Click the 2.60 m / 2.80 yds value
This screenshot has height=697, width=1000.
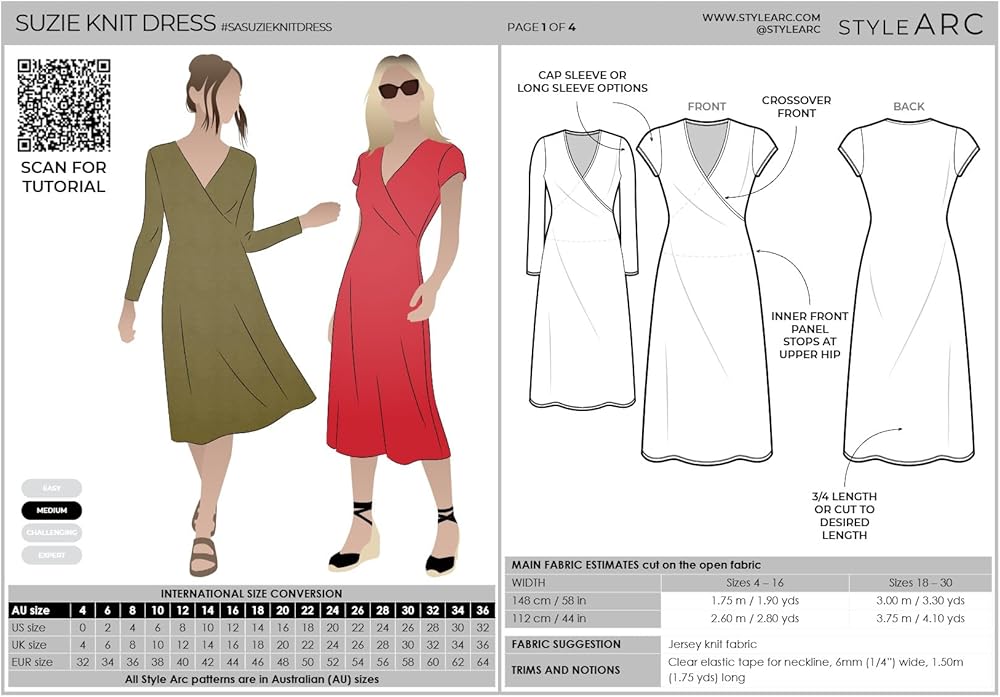[x=755, y=618]
